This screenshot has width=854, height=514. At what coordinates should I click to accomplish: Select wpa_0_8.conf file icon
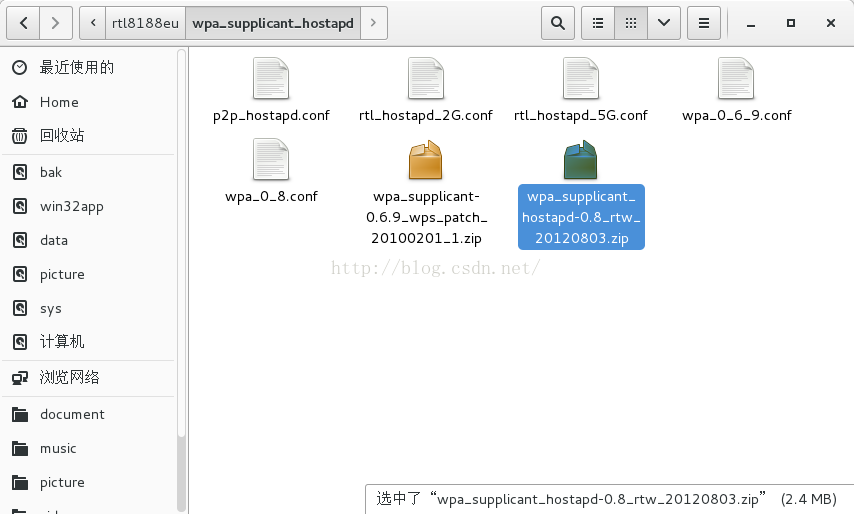[271, 161]
